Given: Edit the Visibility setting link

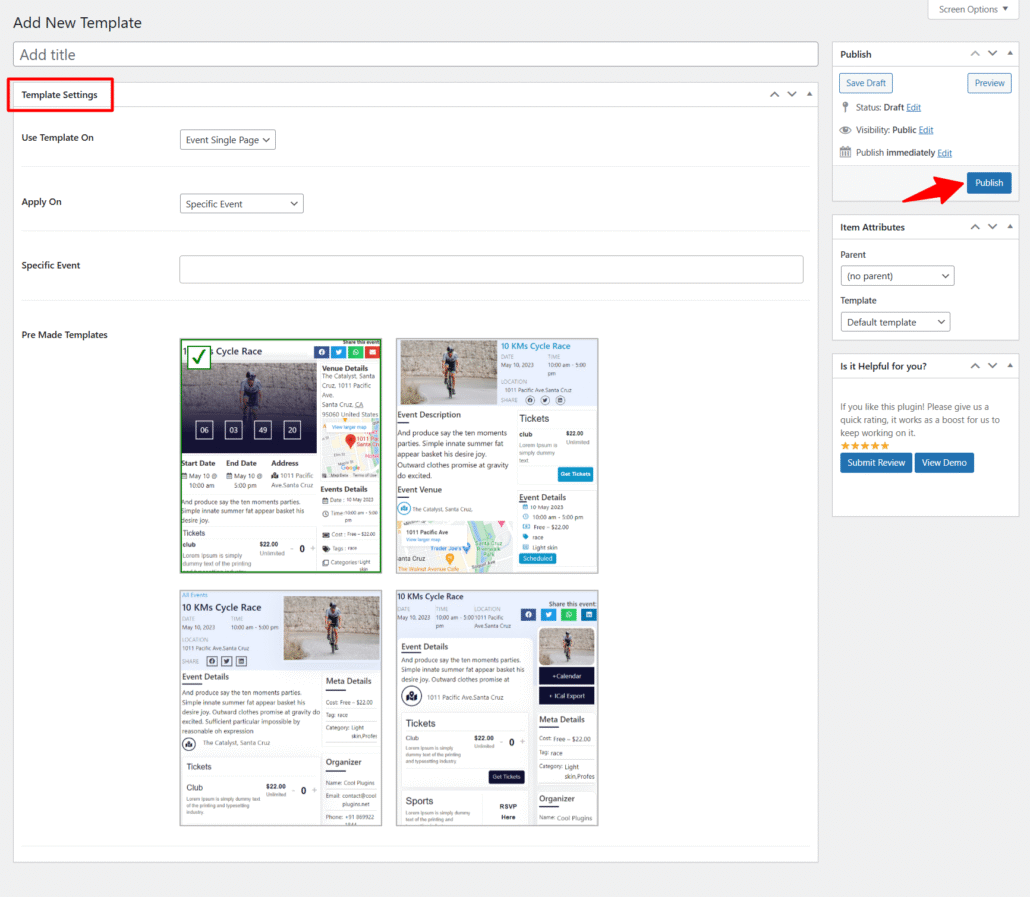Looking at the screenshot, I should pyautogui.click(x=926, y=130).
